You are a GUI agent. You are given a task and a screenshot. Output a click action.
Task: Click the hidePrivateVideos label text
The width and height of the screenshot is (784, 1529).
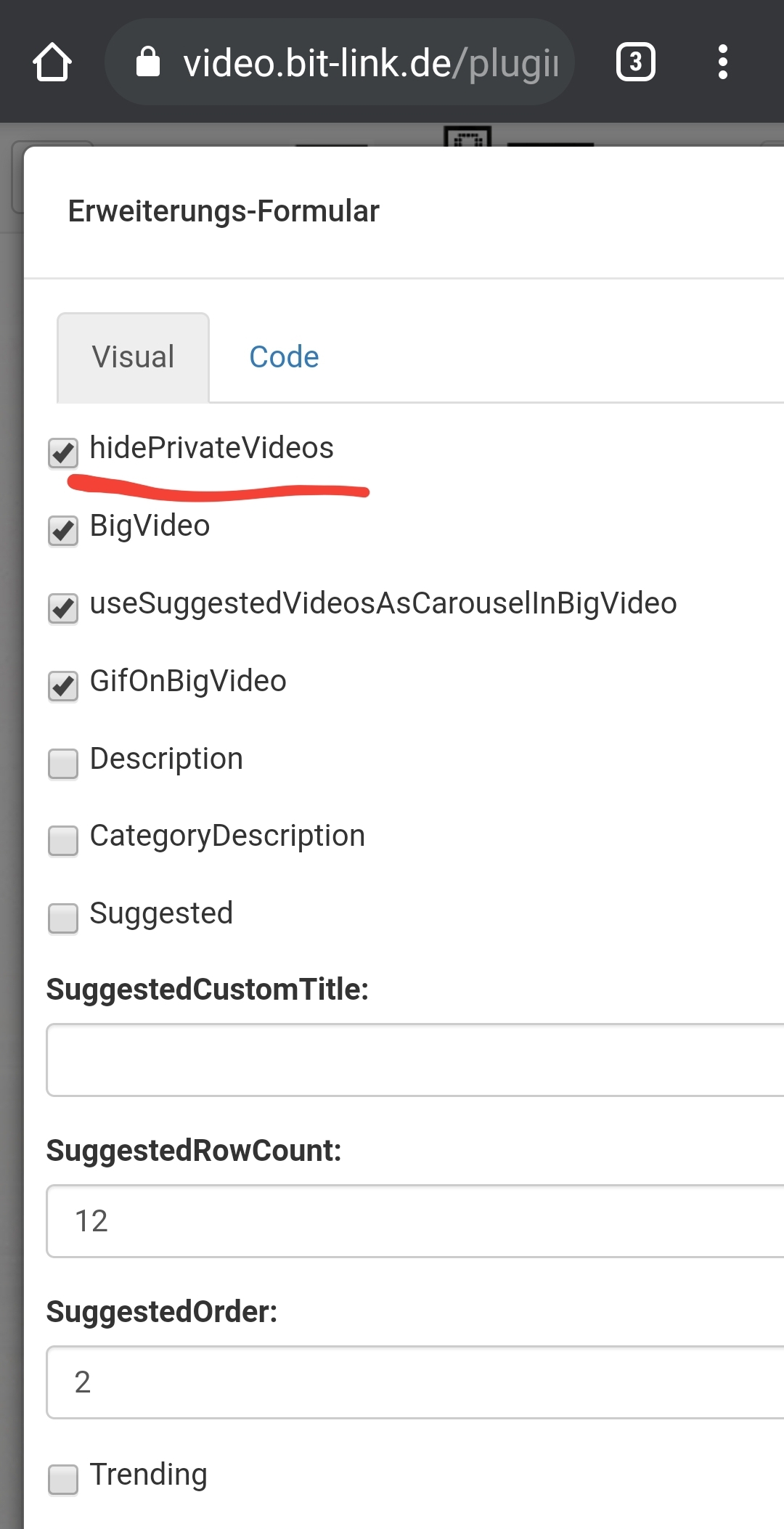click(211, 448)
